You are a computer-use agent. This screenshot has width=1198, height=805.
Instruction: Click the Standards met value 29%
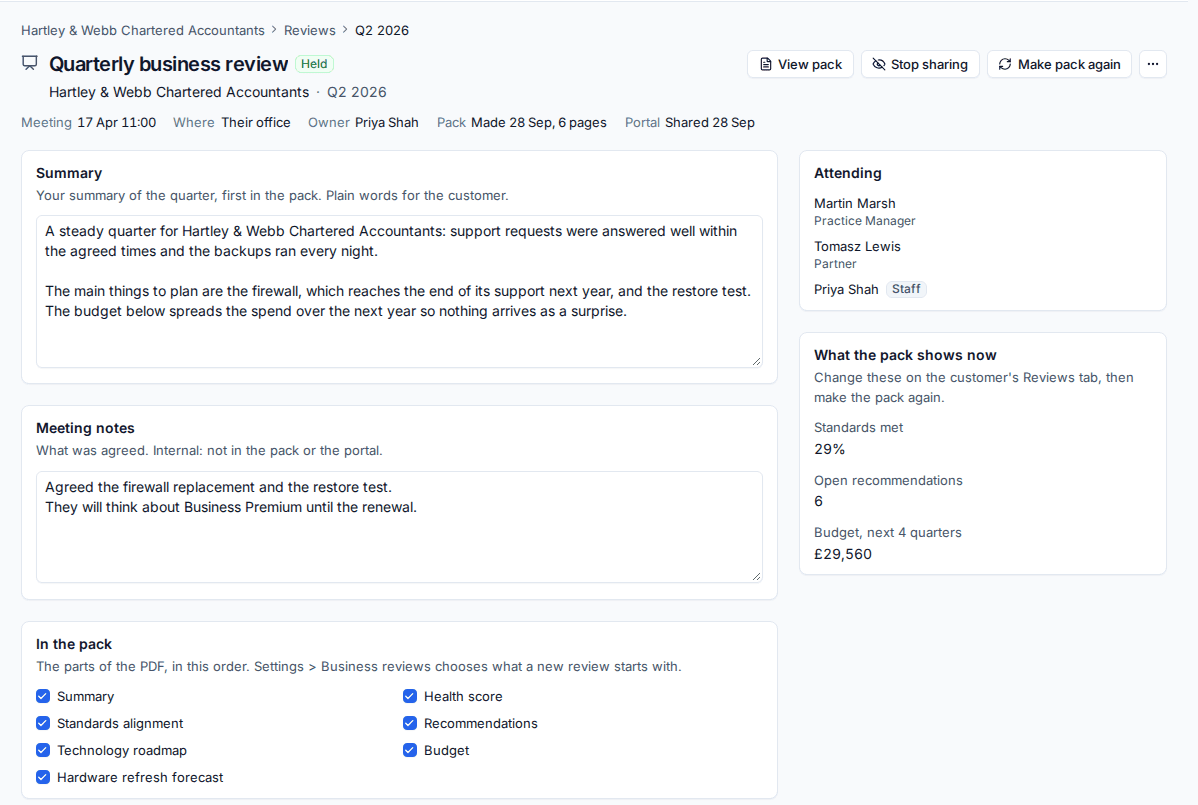[829, 449]
